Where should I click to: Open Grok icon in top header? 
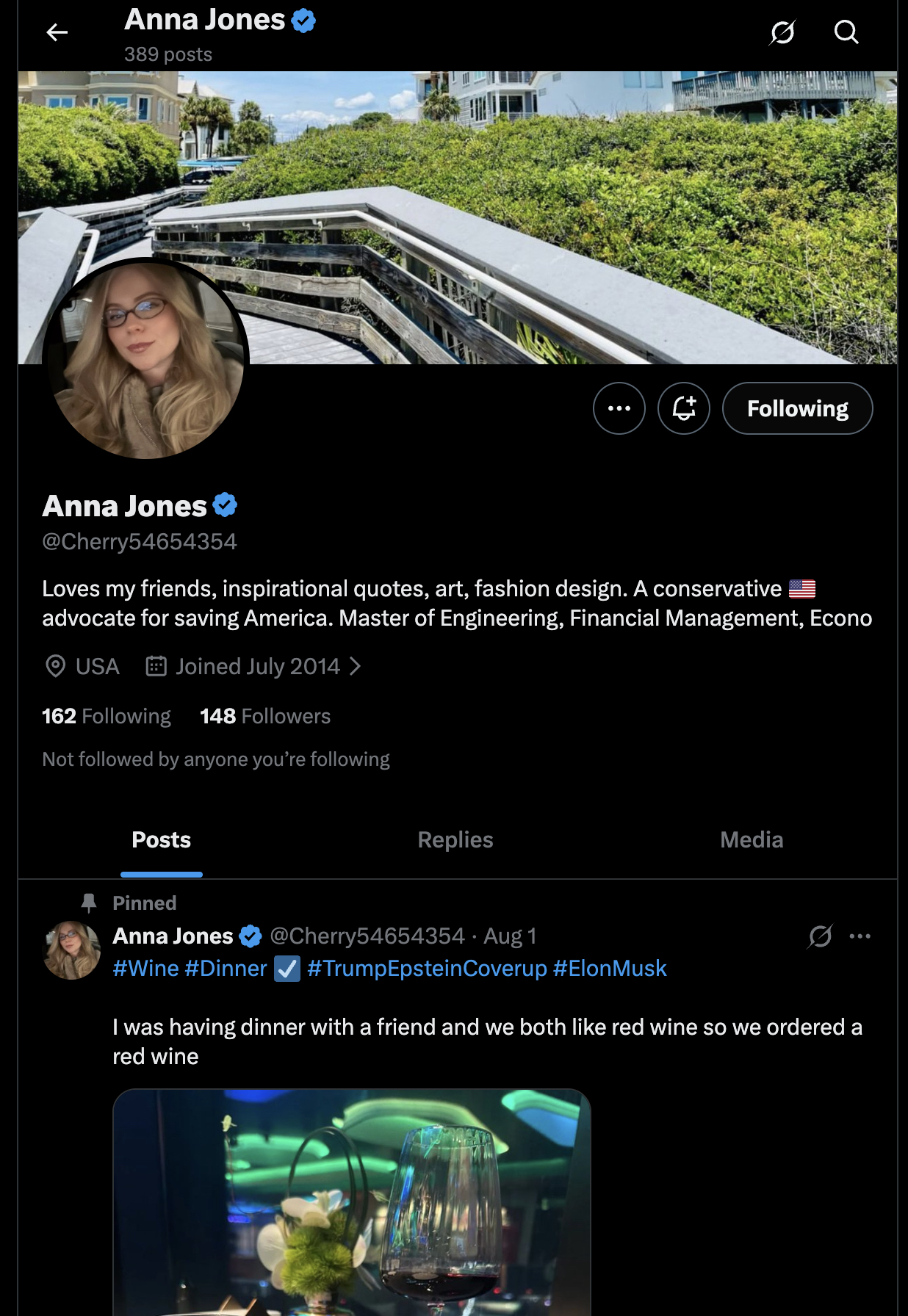pos(782,32)
